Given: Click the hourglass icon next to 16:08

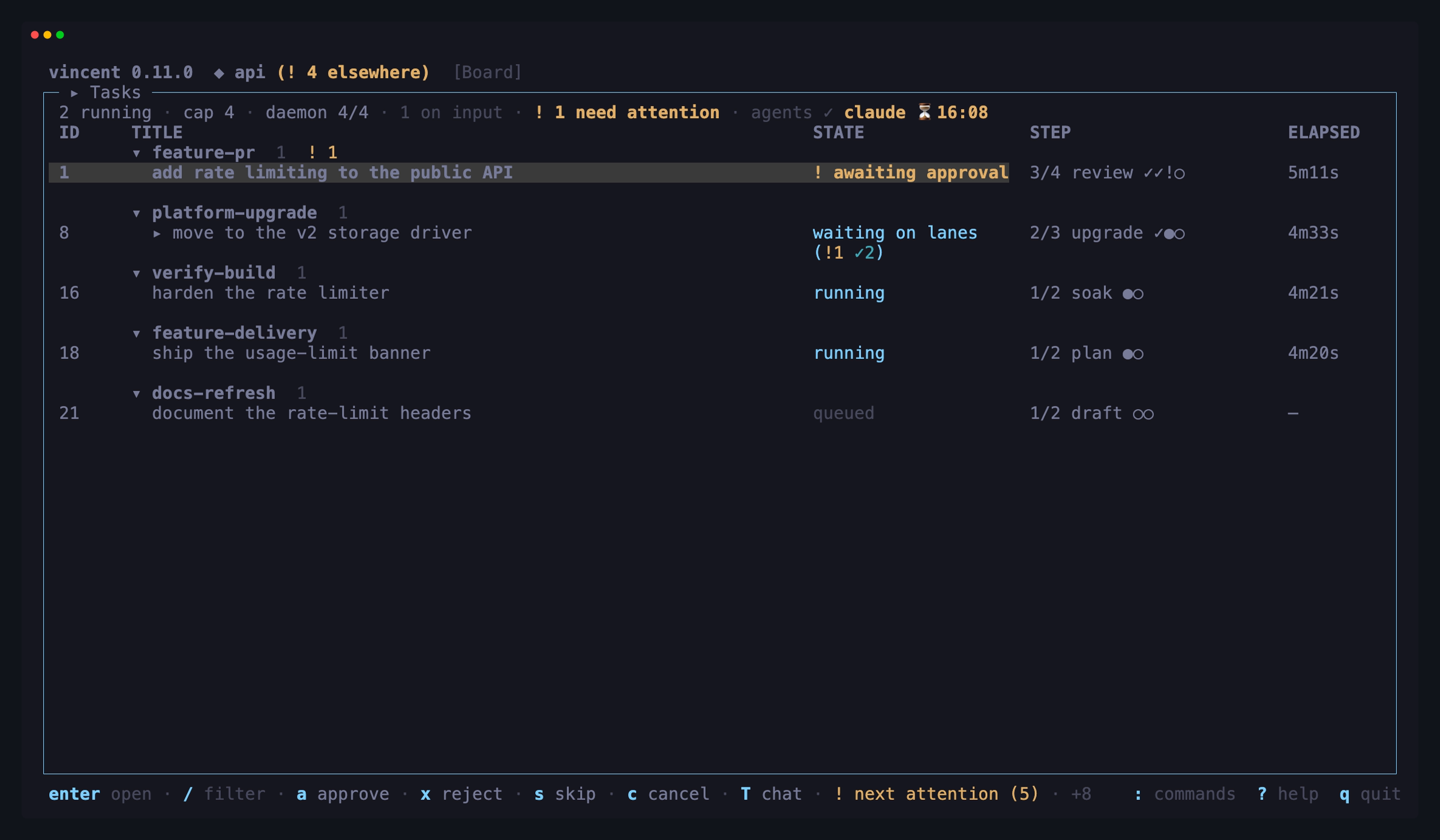Looking at the screenshot, I should (925, 112).
